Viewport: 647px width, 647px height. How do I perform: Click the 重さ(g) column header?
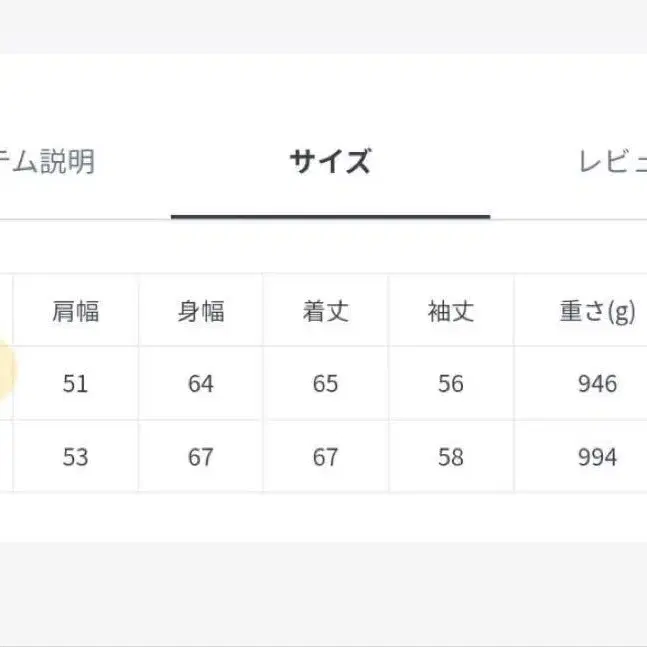[597, 311]
